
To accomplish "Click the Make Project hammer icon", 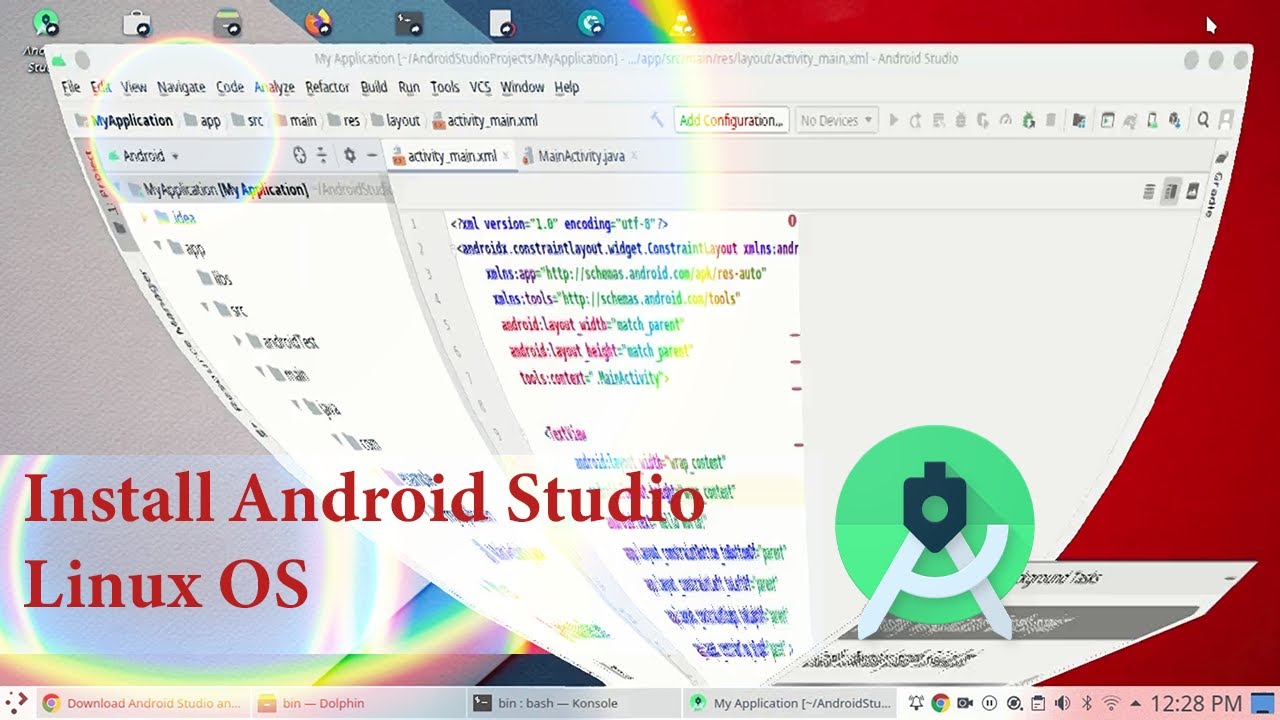I will tap(657, 119).
